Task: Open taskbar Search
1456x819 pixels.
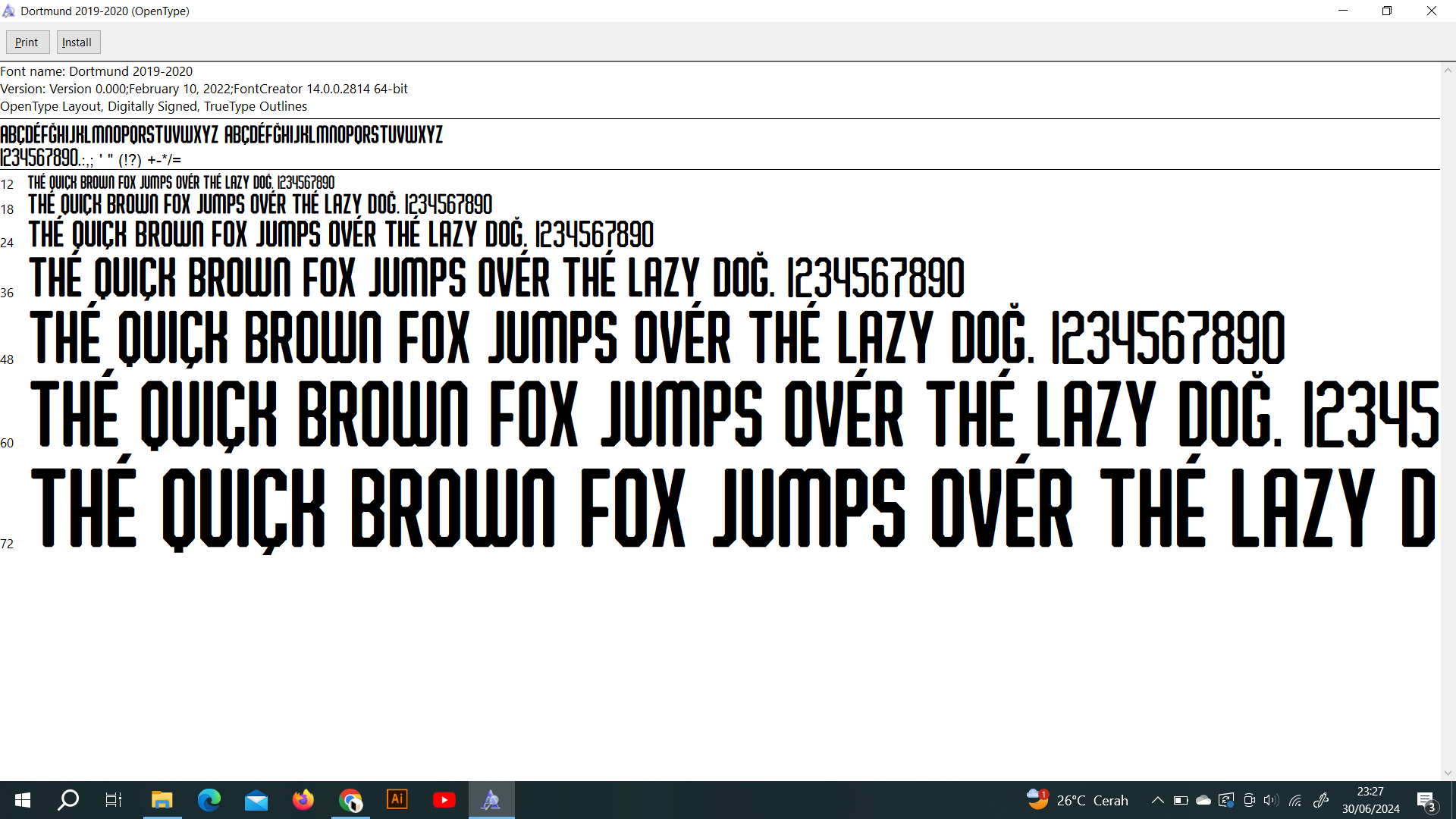Action: tap(69, 800)
